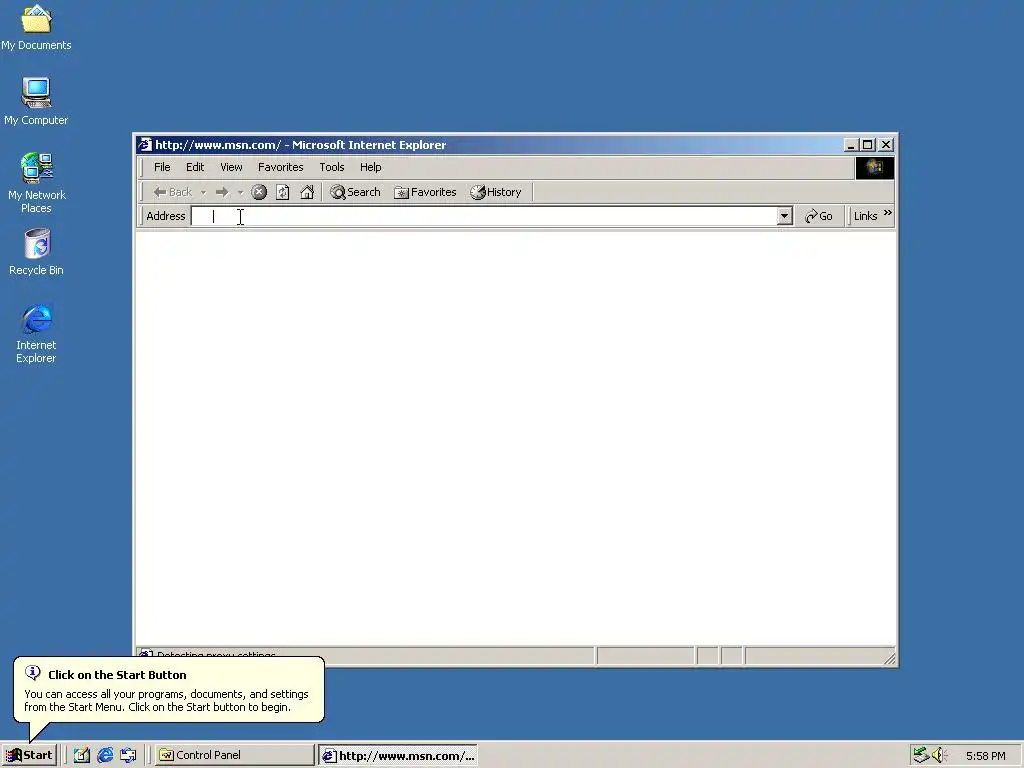Open the Help menu

point(370,167)
